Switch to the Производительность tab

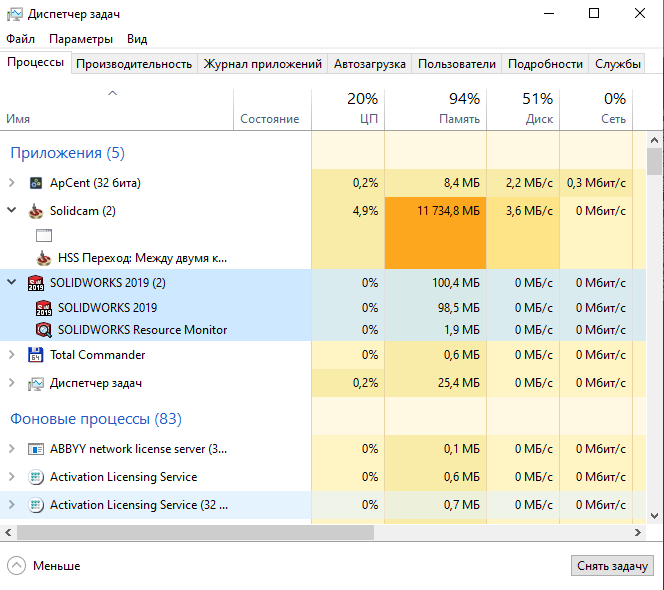point(133,63)
